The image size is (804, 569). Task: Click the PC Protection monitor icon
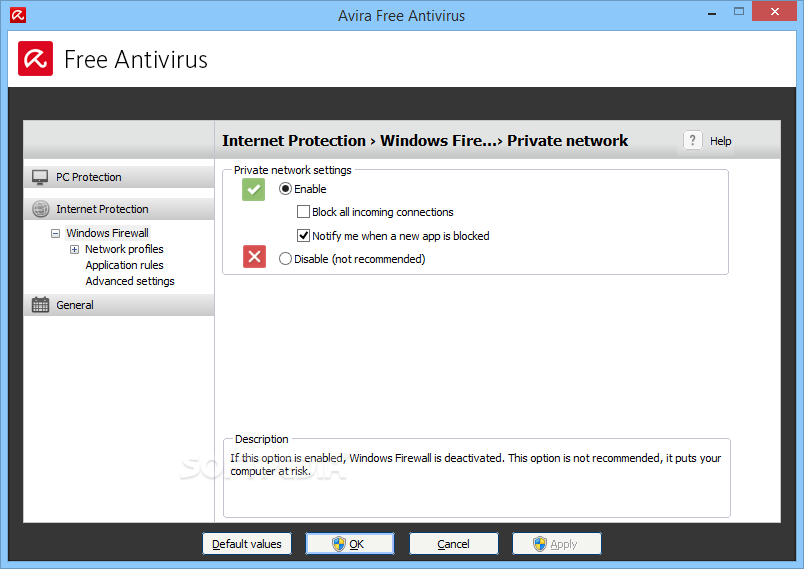40,177
